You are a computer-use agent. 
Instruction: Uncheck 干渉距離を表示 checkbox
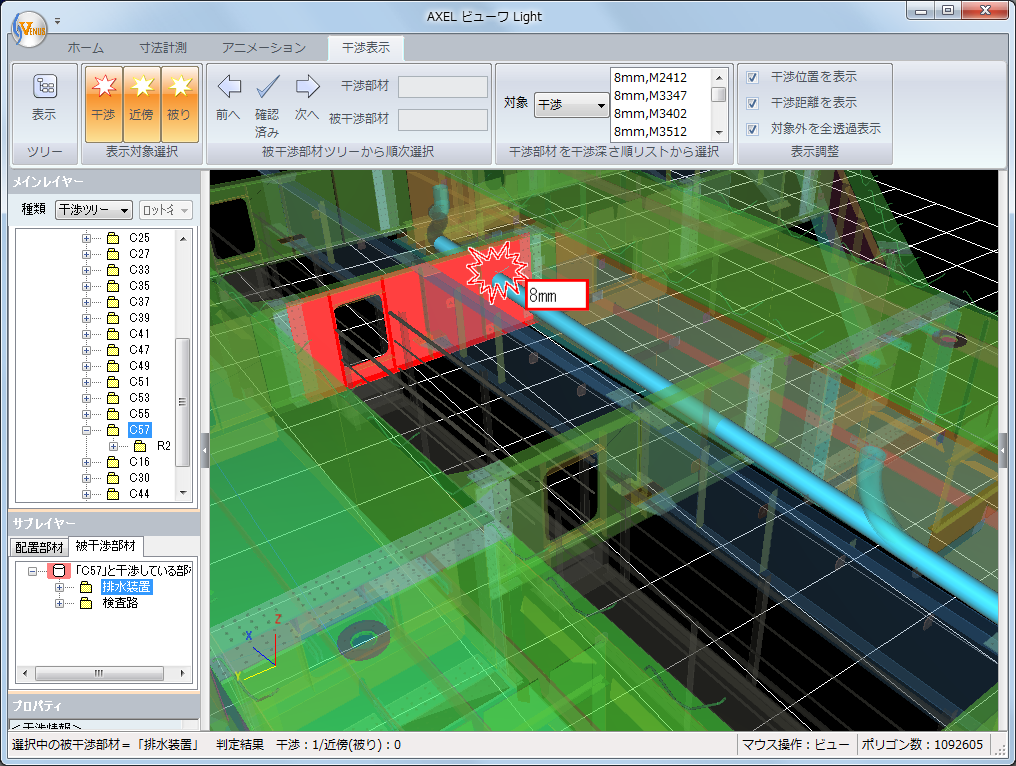click(752, 103)
